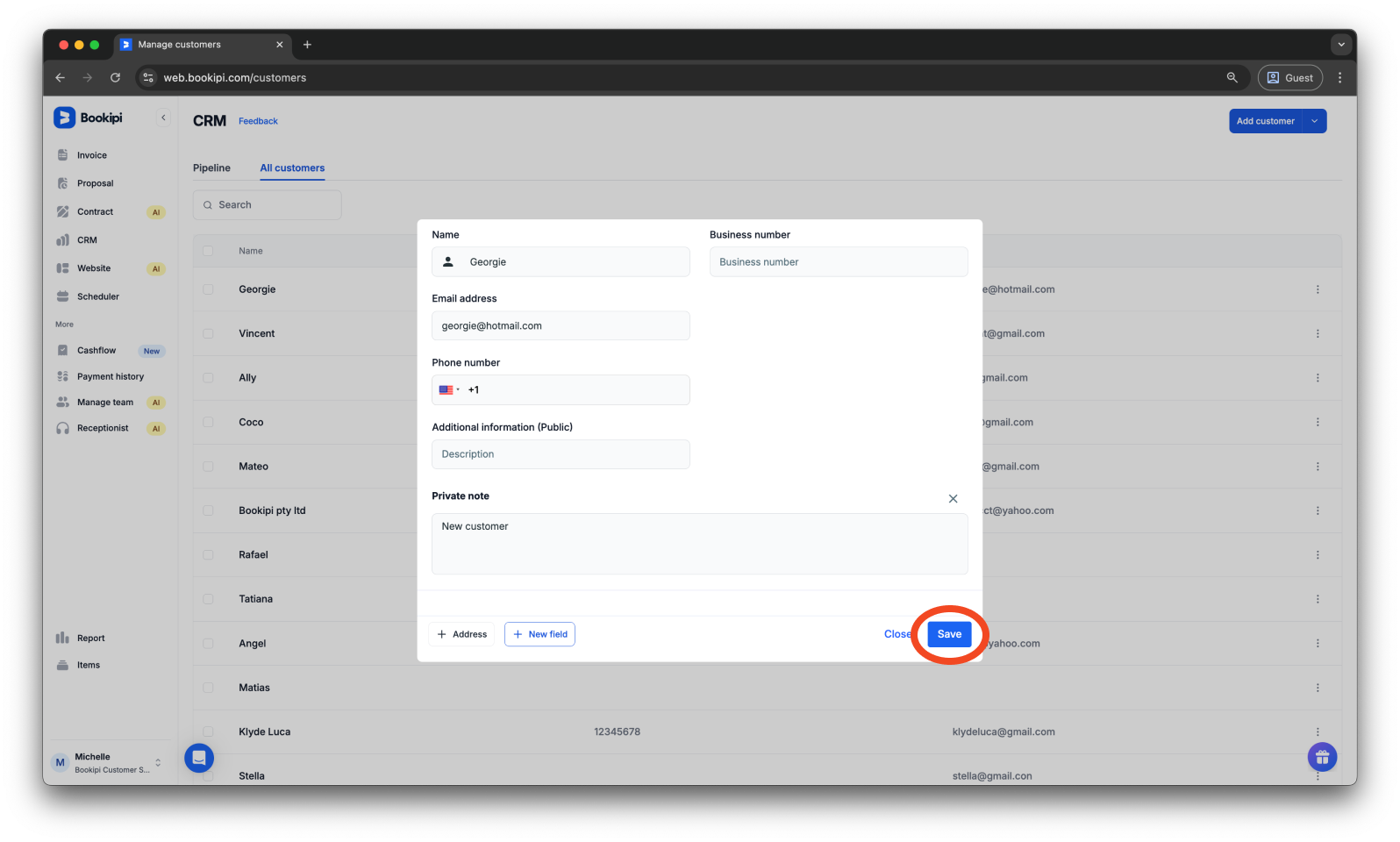Open the chat support bubble icon
Viewport: 1400px width, 842px height.
(199, 758)
